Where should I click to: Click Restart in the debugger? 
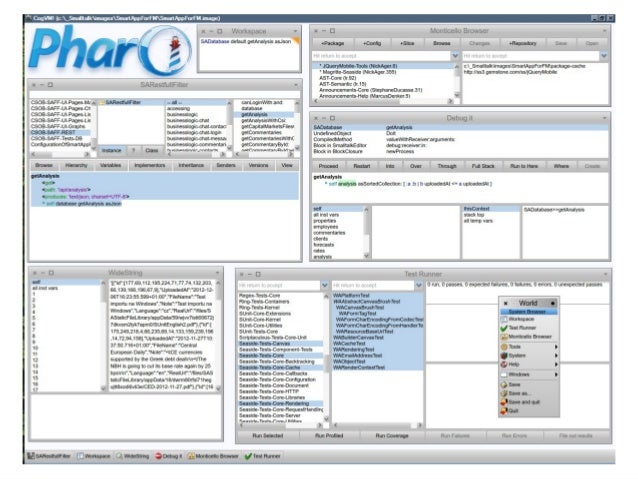[x=362, y=166]
